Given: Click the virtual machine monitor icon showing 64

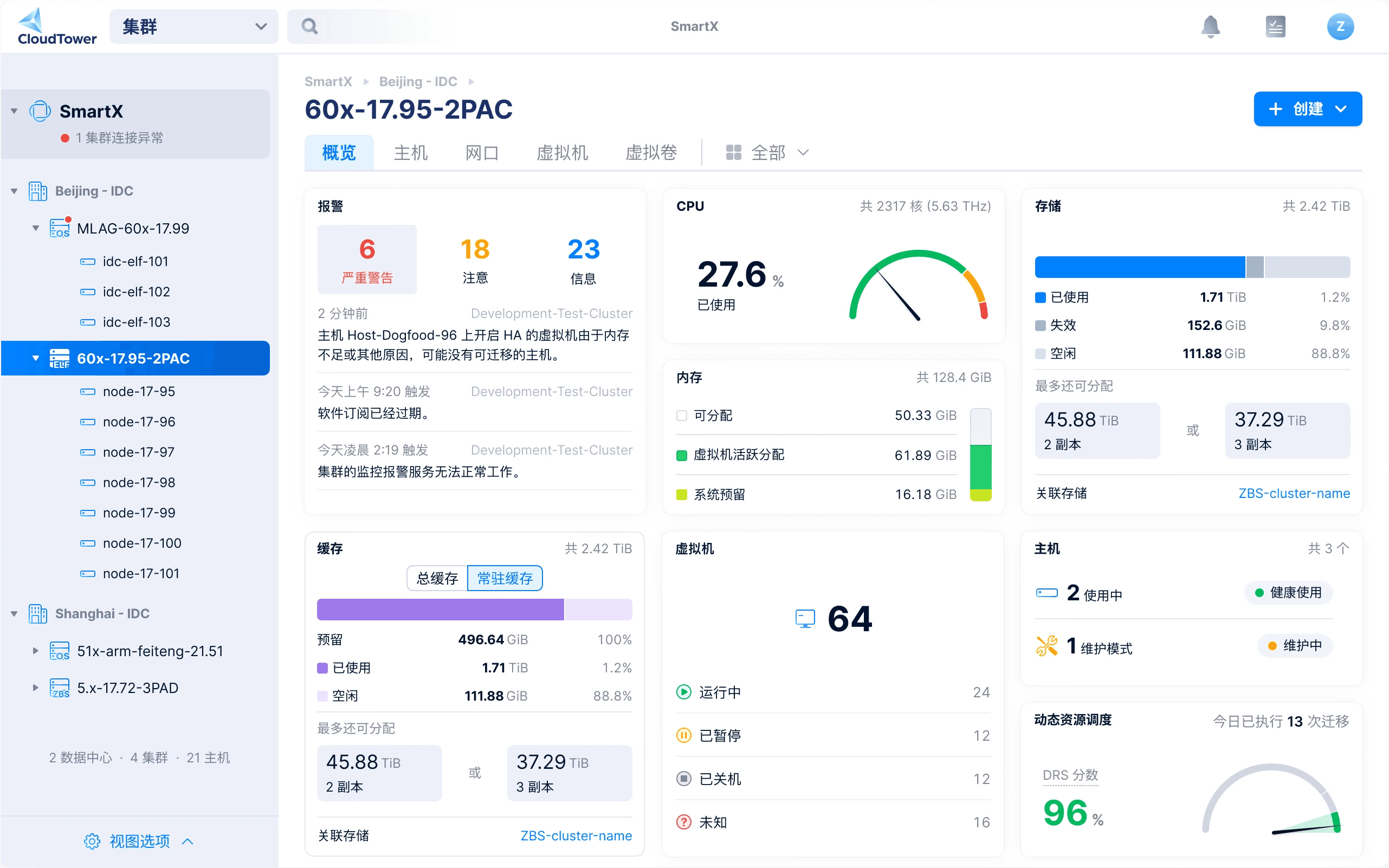Looking at the screenshot, I should point(805,618).
